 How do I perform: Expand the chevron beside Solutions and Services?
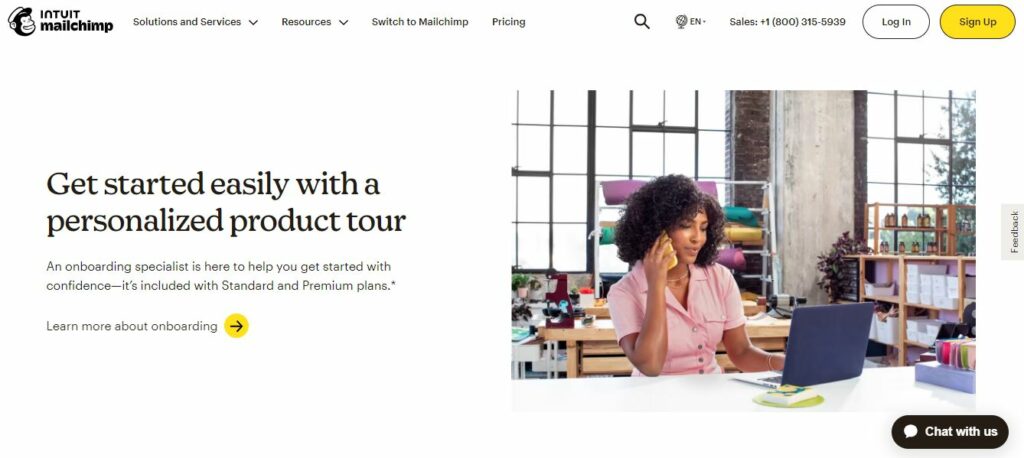[253, 22]
